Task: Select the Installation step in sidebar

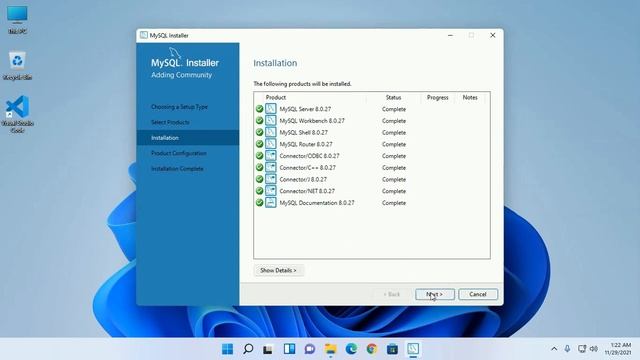Action: pos(188,138)
